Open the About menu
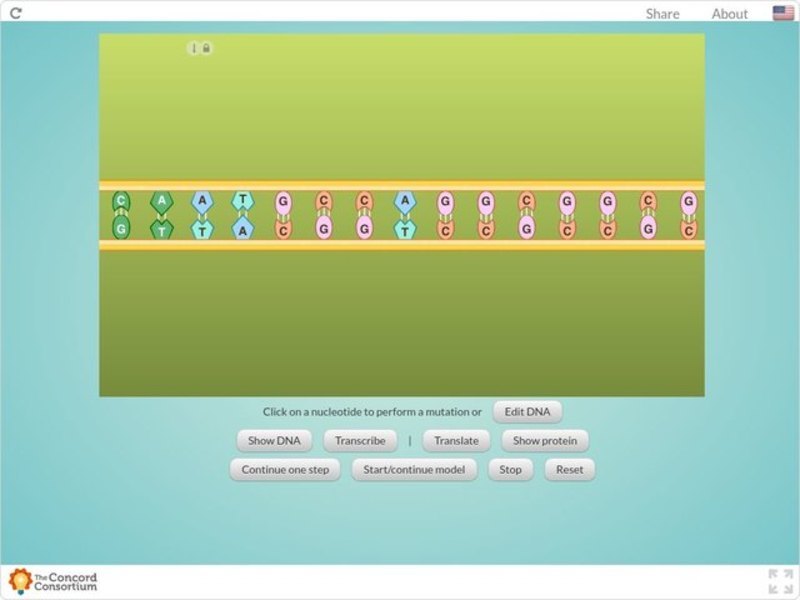Viewport: 800px width, 600px height. [729, 13]
